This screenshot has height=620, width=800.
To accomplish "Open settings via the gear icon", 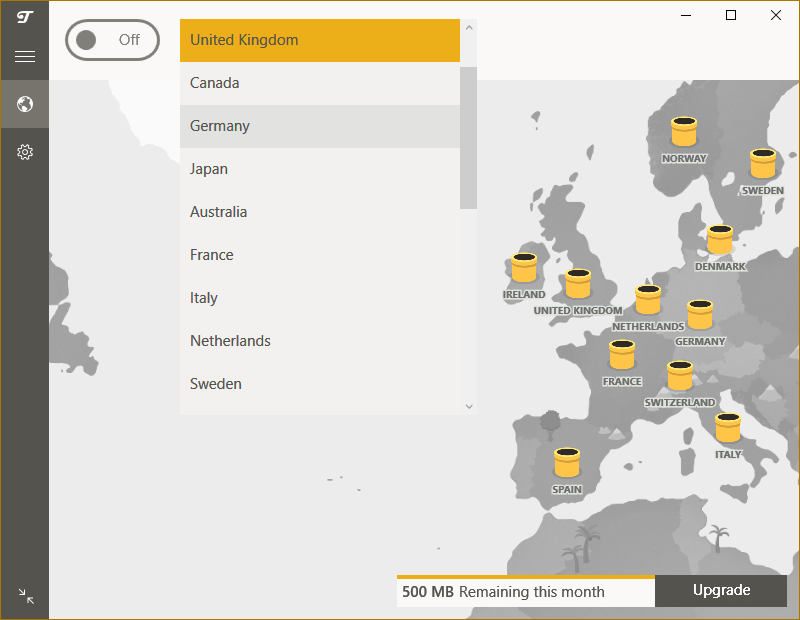I will (25, 152).
